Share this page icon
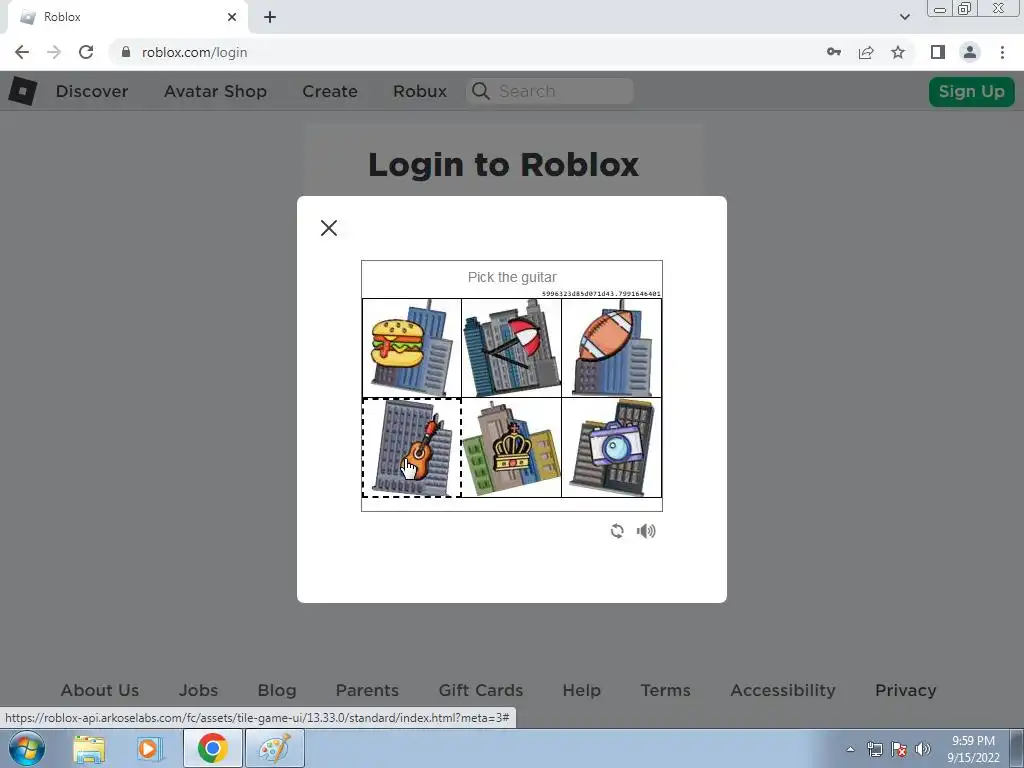This screenshot has height=768, width=1024. (866, 52)
